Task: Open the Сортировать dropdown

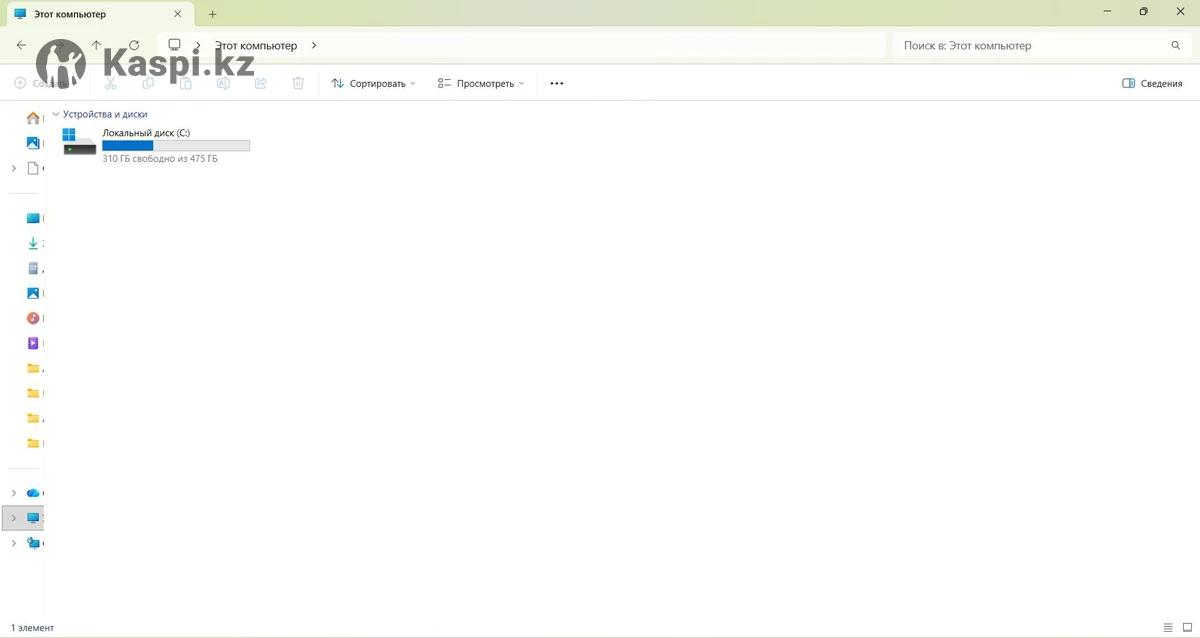Action: coord(373,84)
